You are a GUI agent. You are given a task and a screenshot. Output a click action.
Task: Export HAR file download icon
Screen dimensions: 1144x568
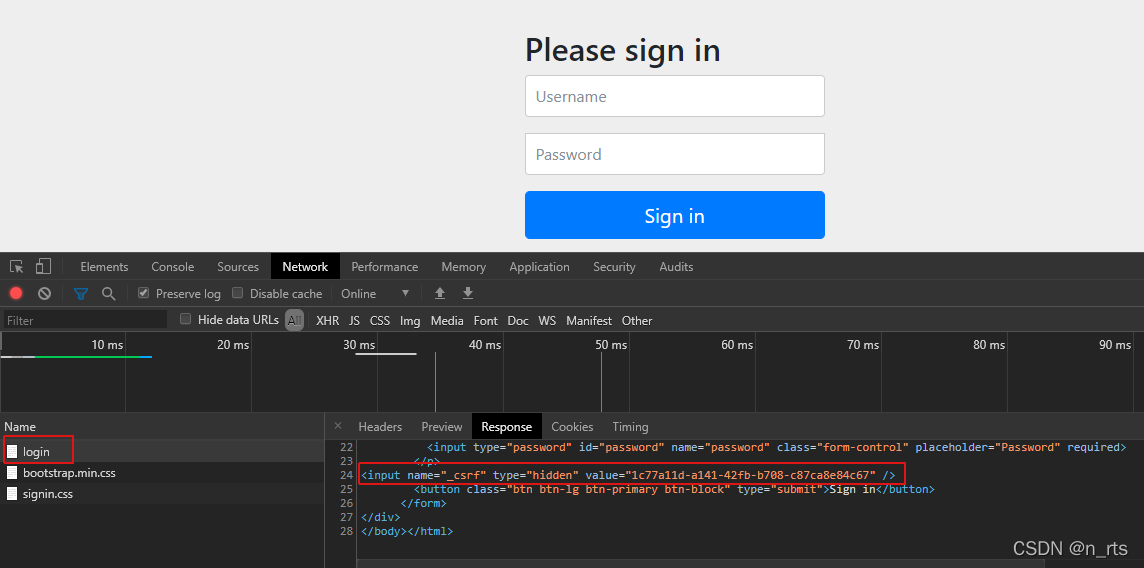point(468,293)
